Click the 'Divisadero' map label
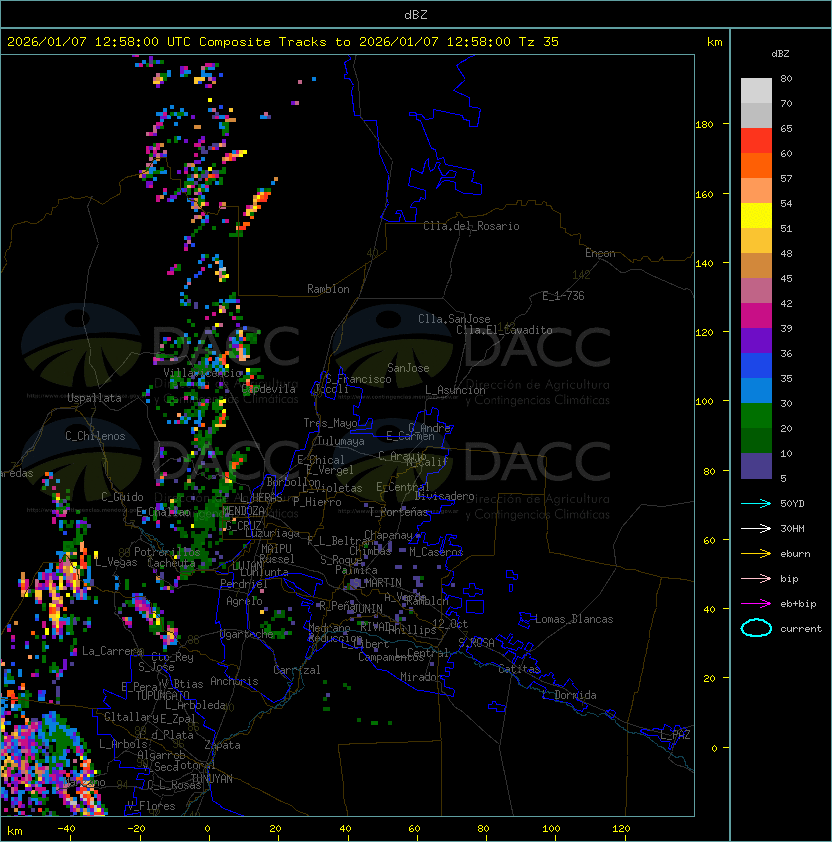This screenshot has height=842, width=832. pyautogui.click(x=445, y=496)
